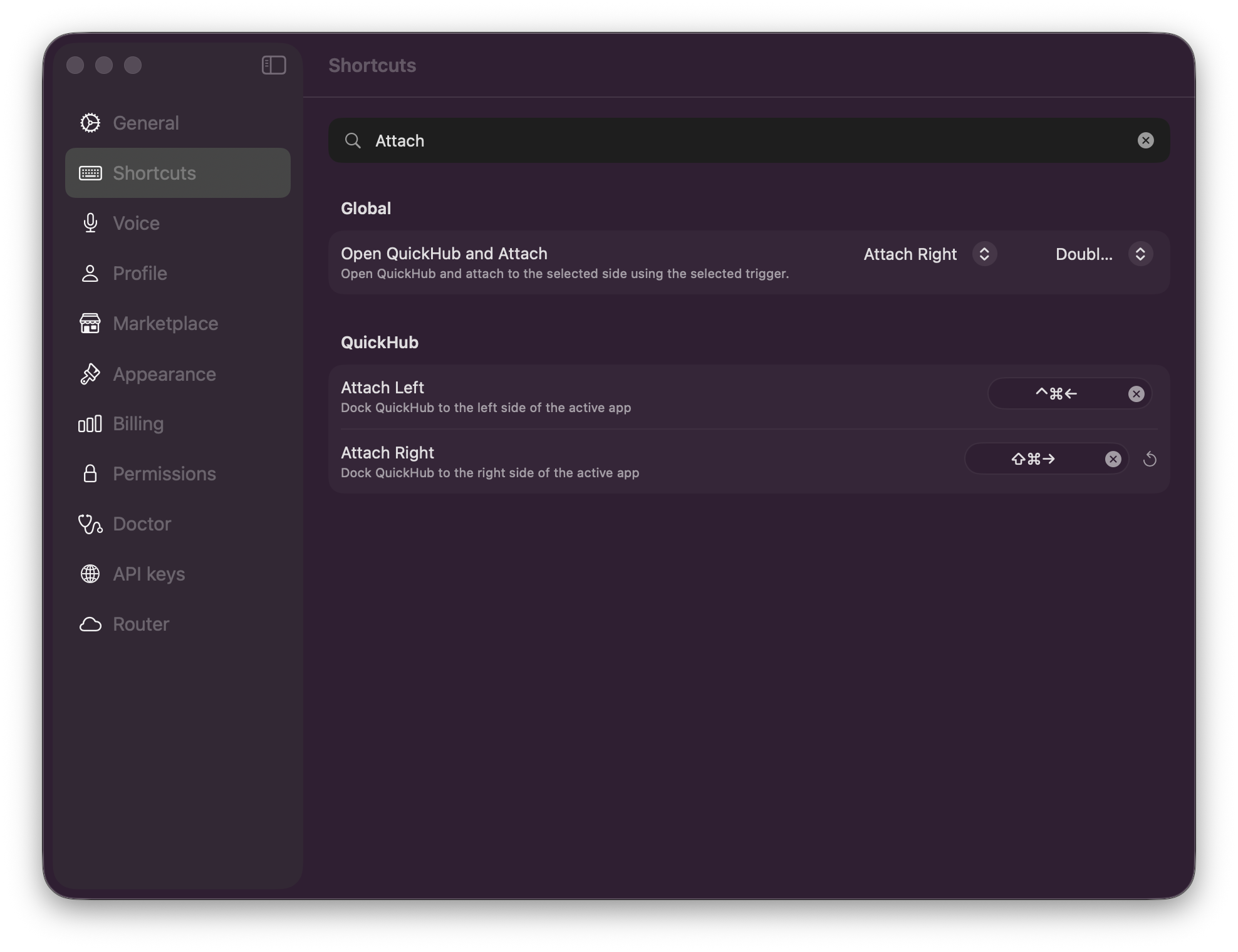Click the Global section heading
The width and height of the screenshot is (1238, 952).
click(366, 209)
